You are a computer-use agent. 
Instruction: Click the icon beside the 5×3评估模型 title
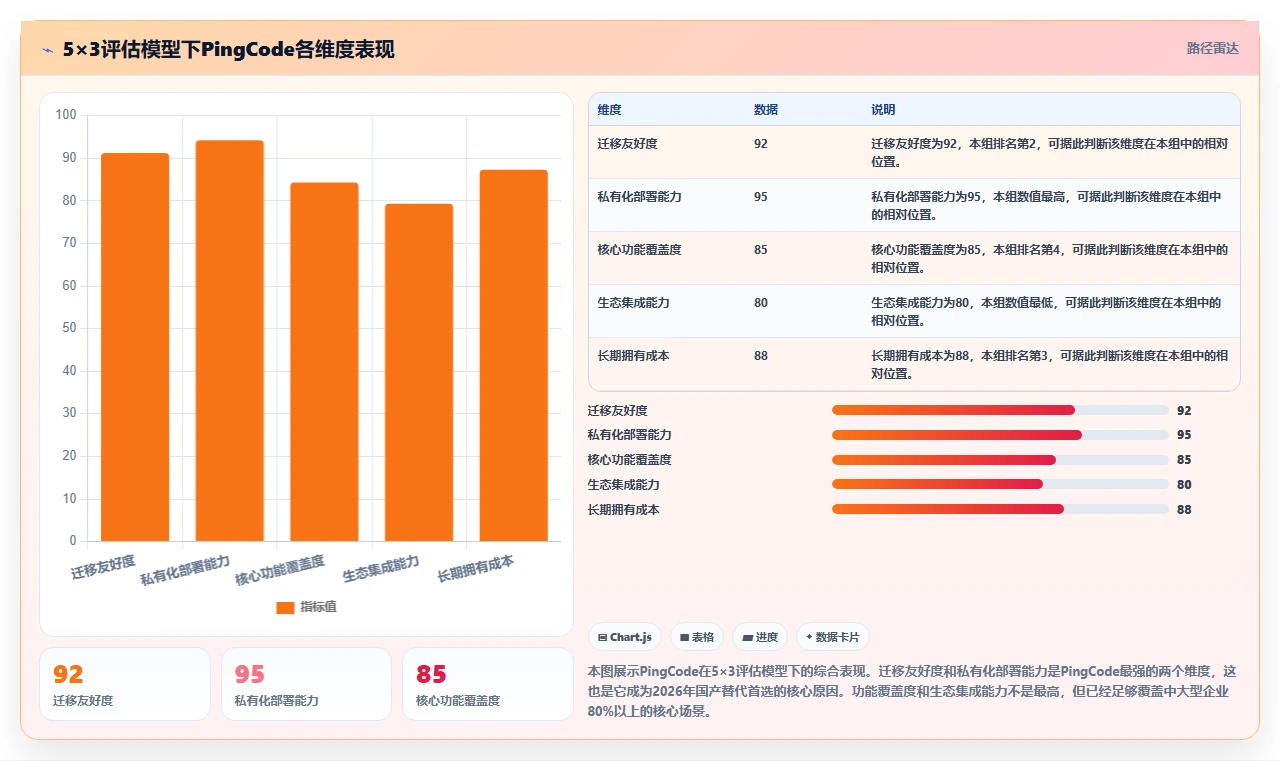tap(48, 49)
